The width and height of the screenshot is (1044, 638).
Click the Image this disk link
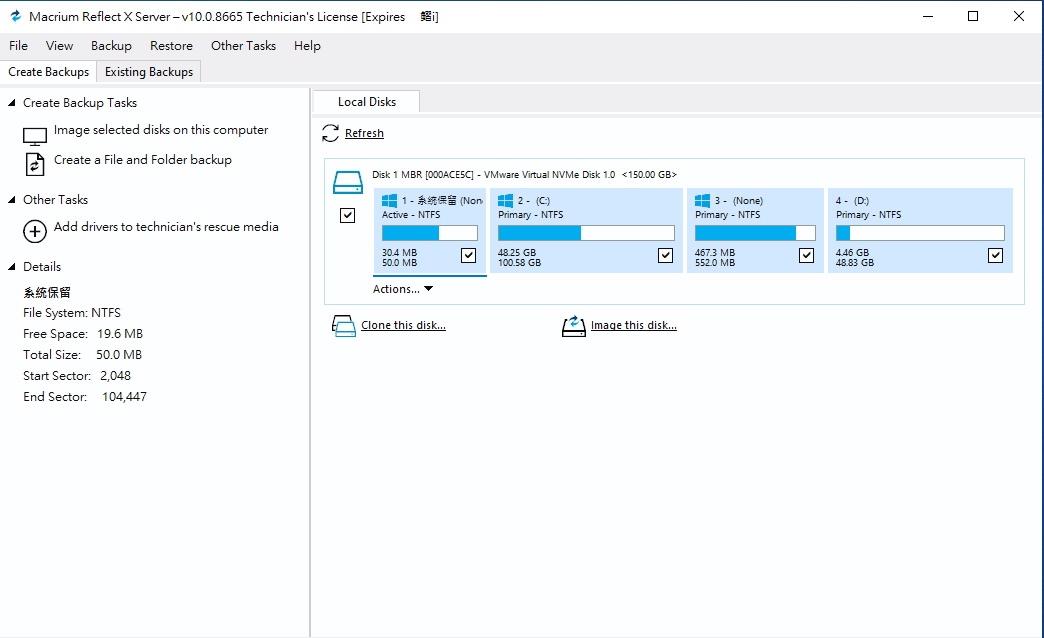pos(633,326)
